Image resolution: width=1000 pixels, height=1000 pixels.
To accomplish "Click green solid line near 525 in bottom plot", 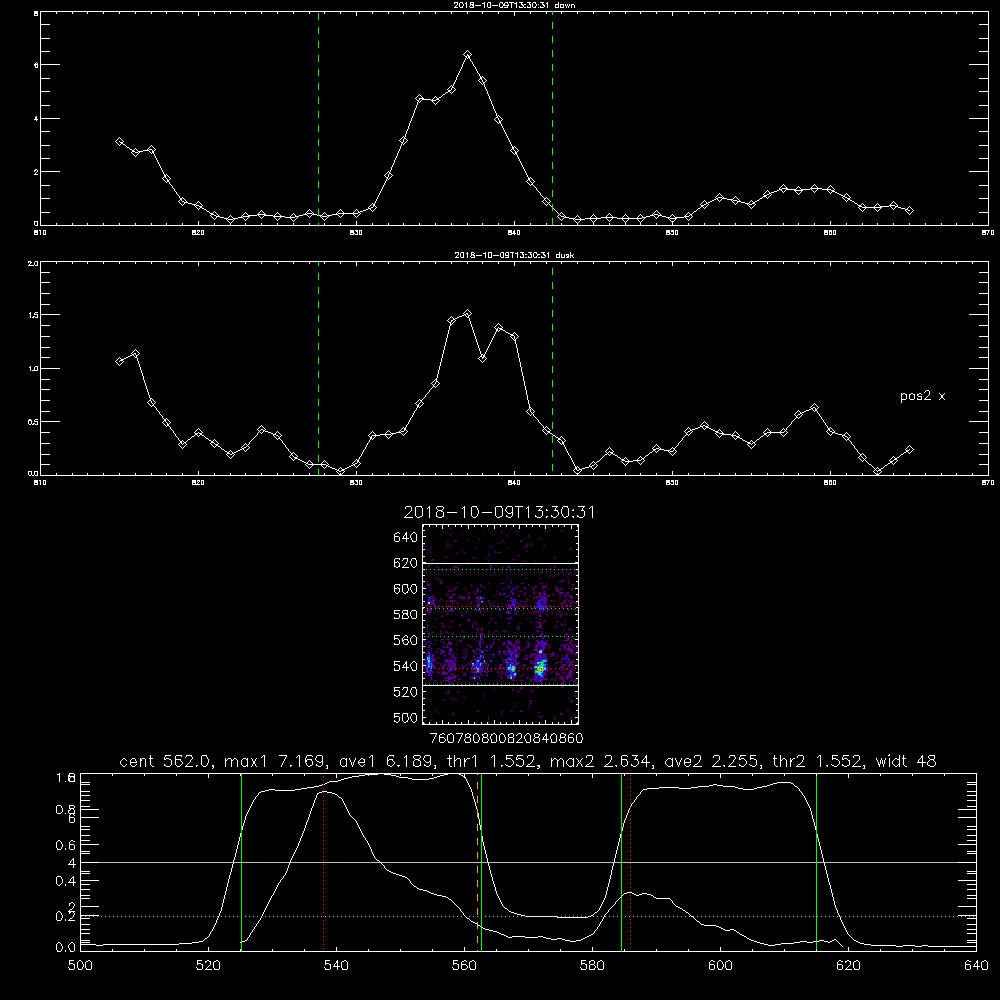I will coord(241,861).
